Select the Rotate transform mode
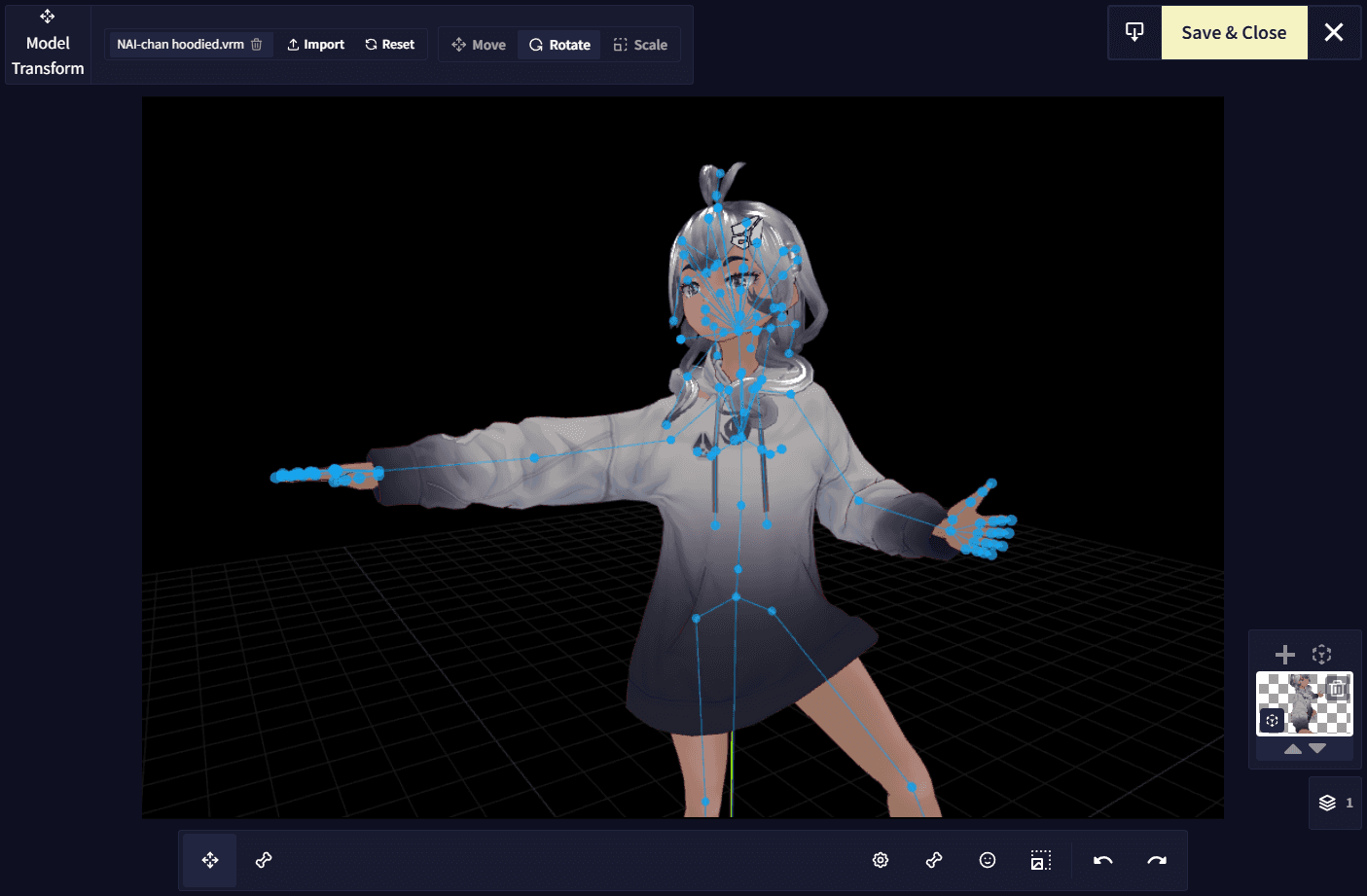 (559, 45)
